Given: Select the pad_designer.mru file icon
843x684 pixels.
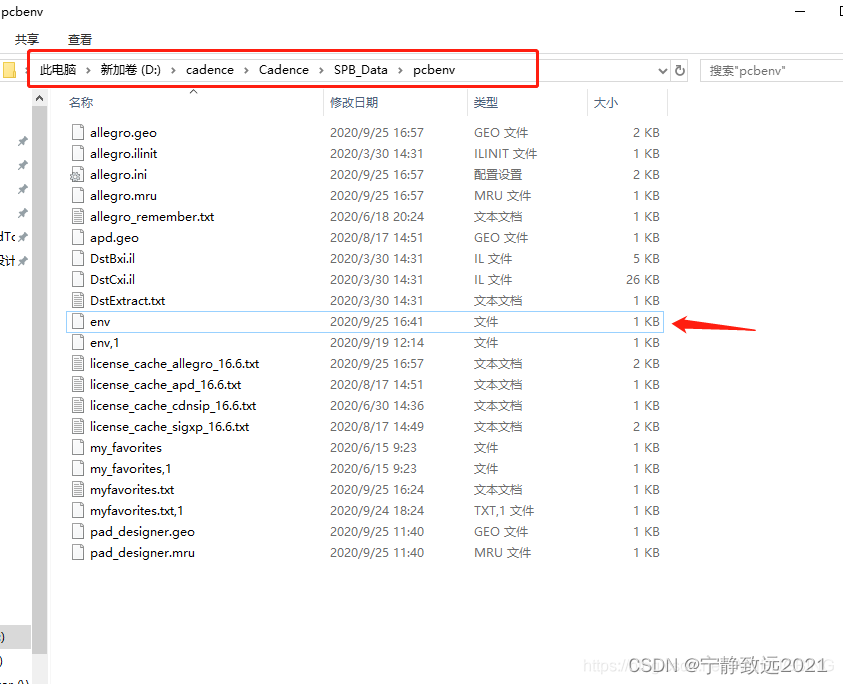Looking at the screenshot, I should click(79, 552).
